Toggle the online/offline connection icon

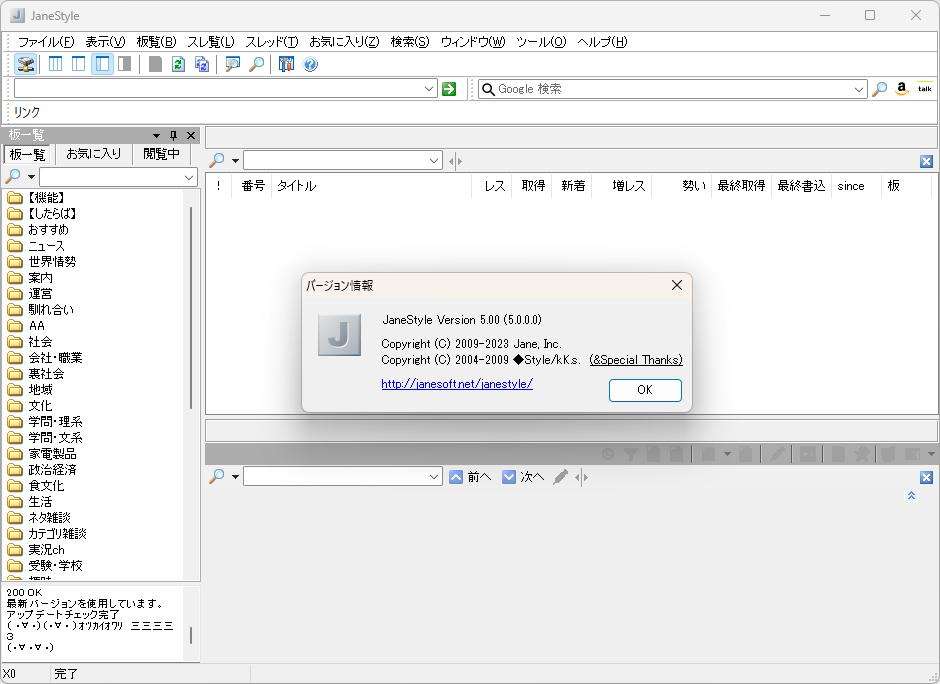coord(25,64)
